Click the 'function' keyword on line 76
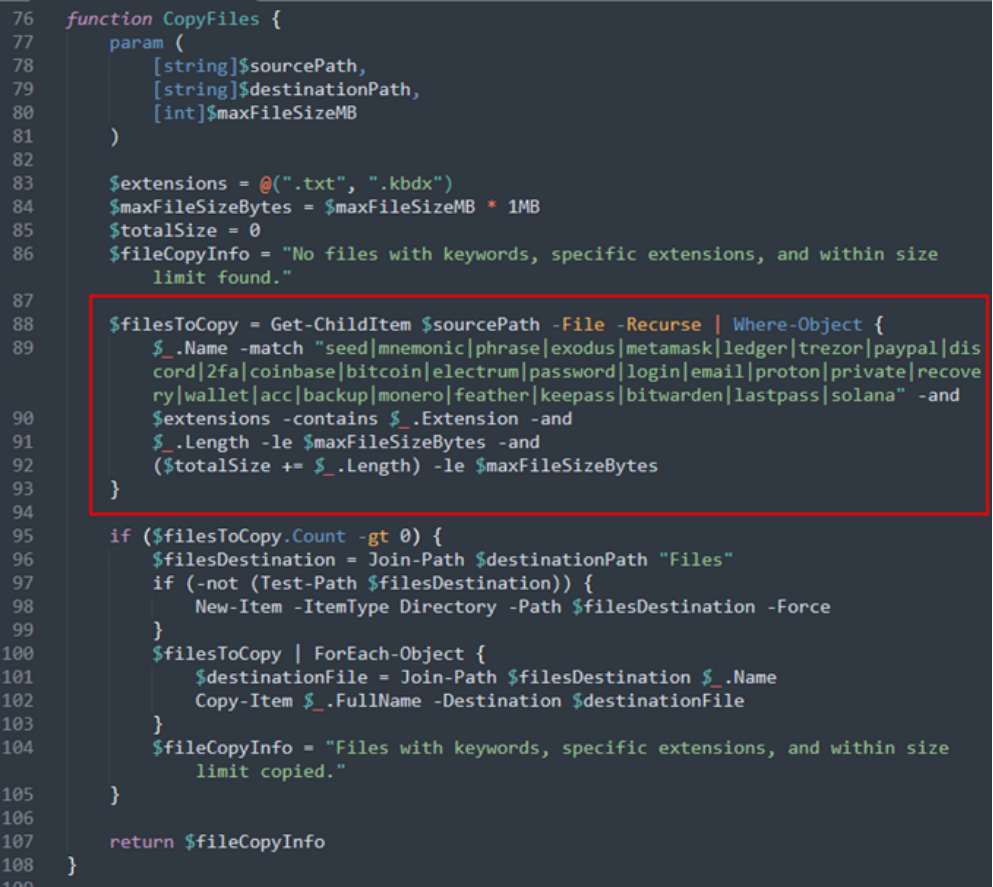Screen dimensions: 993x887 (x=109, y=19)
